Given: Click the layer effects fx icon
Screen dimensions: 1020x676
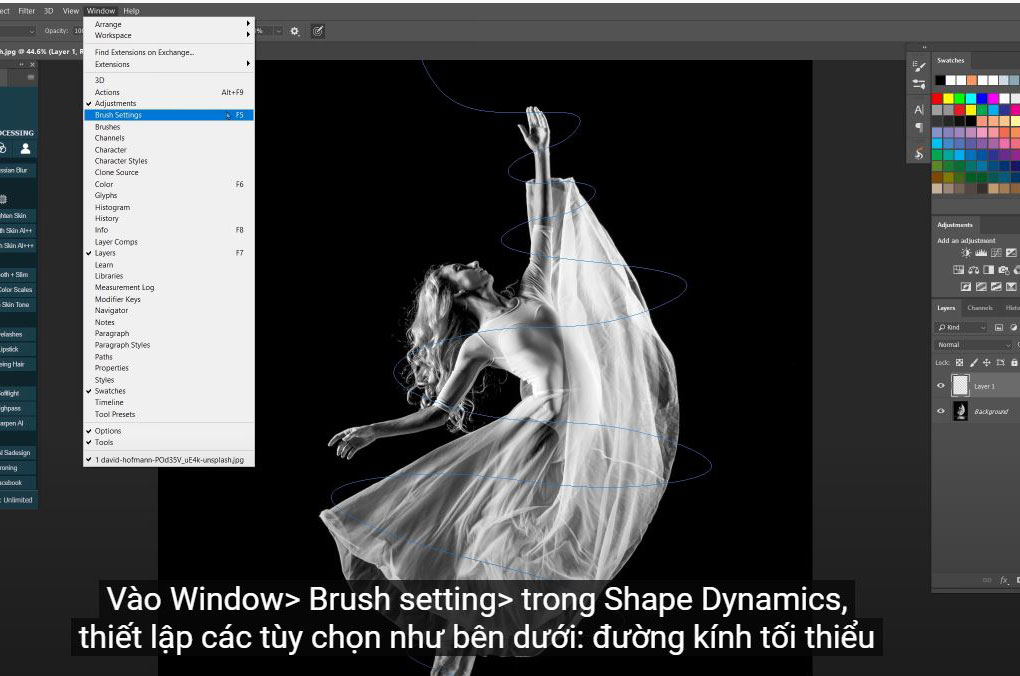Looking at the screenshot, I should click(1001, 579).
